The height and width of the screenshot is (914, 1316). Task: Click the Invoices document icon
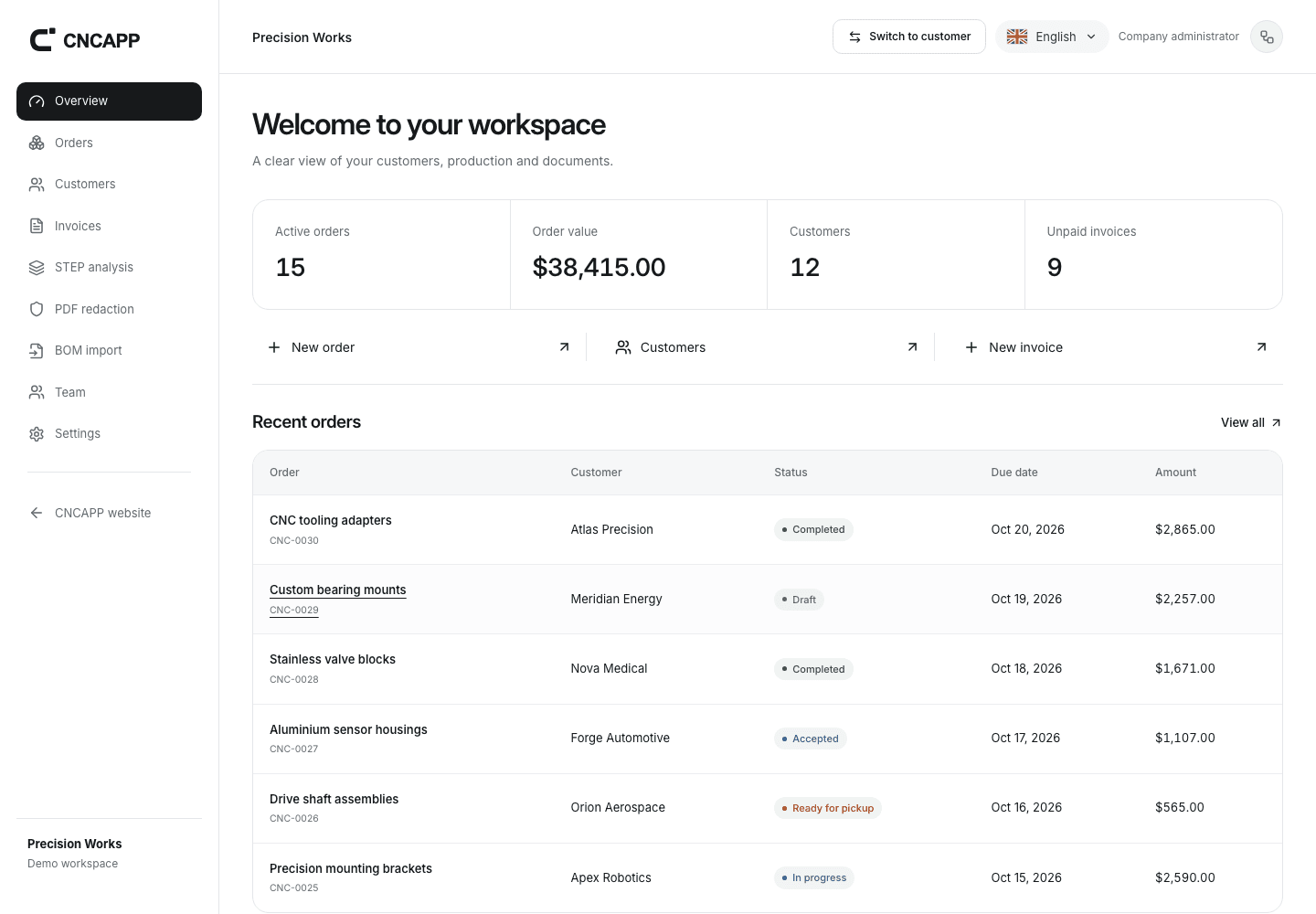click(x=37, y=226)
